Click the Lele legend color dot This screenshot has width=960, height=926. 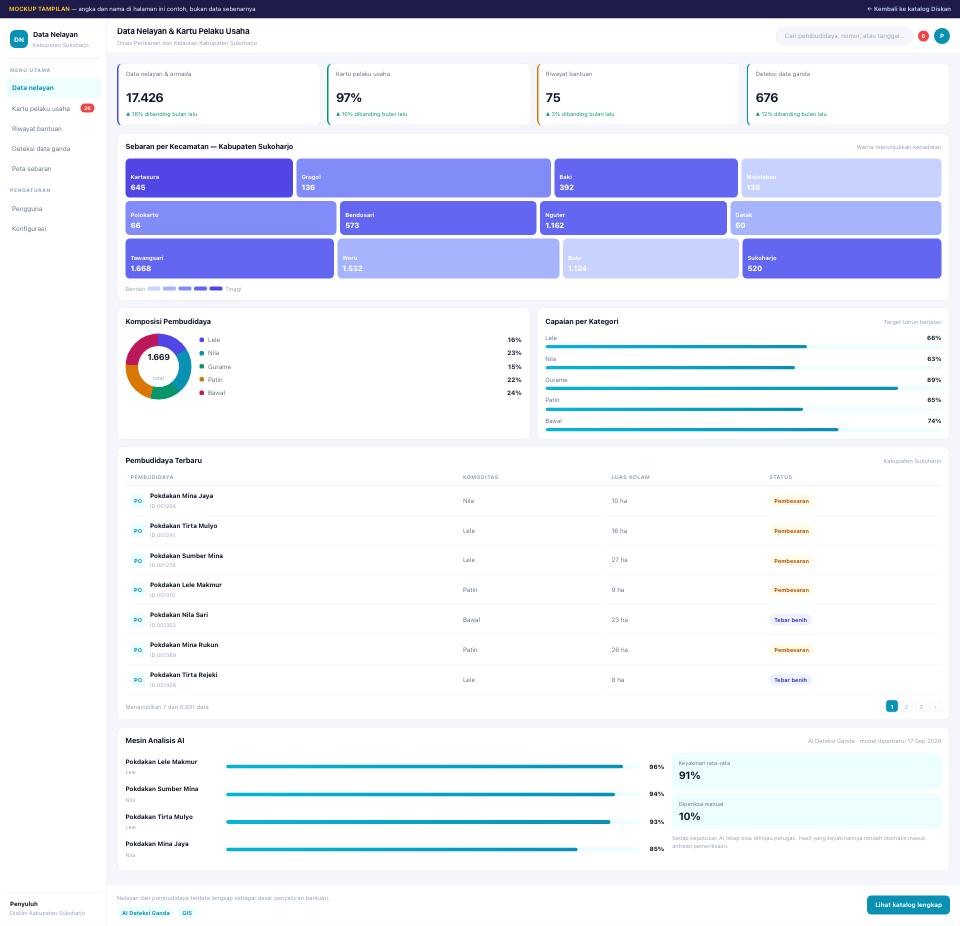point(201,340)
